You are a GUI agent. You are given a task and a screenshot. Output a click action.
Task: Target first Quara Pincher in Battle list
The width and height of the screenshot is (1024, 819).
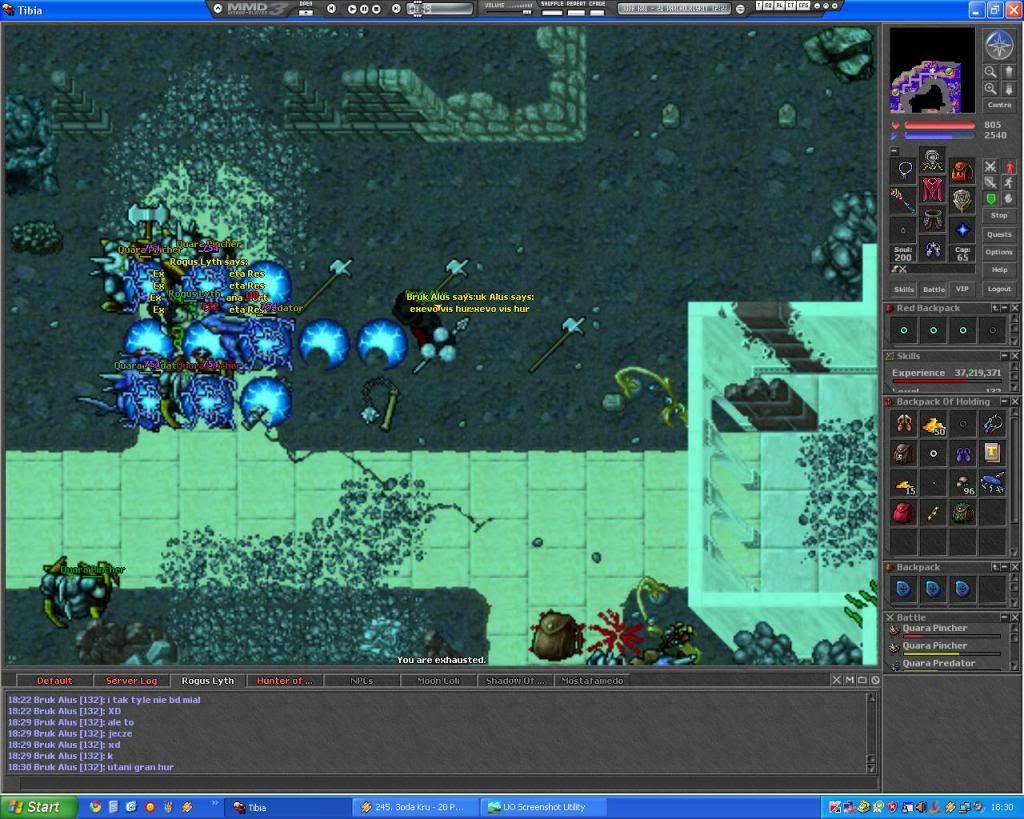[946, 630]
